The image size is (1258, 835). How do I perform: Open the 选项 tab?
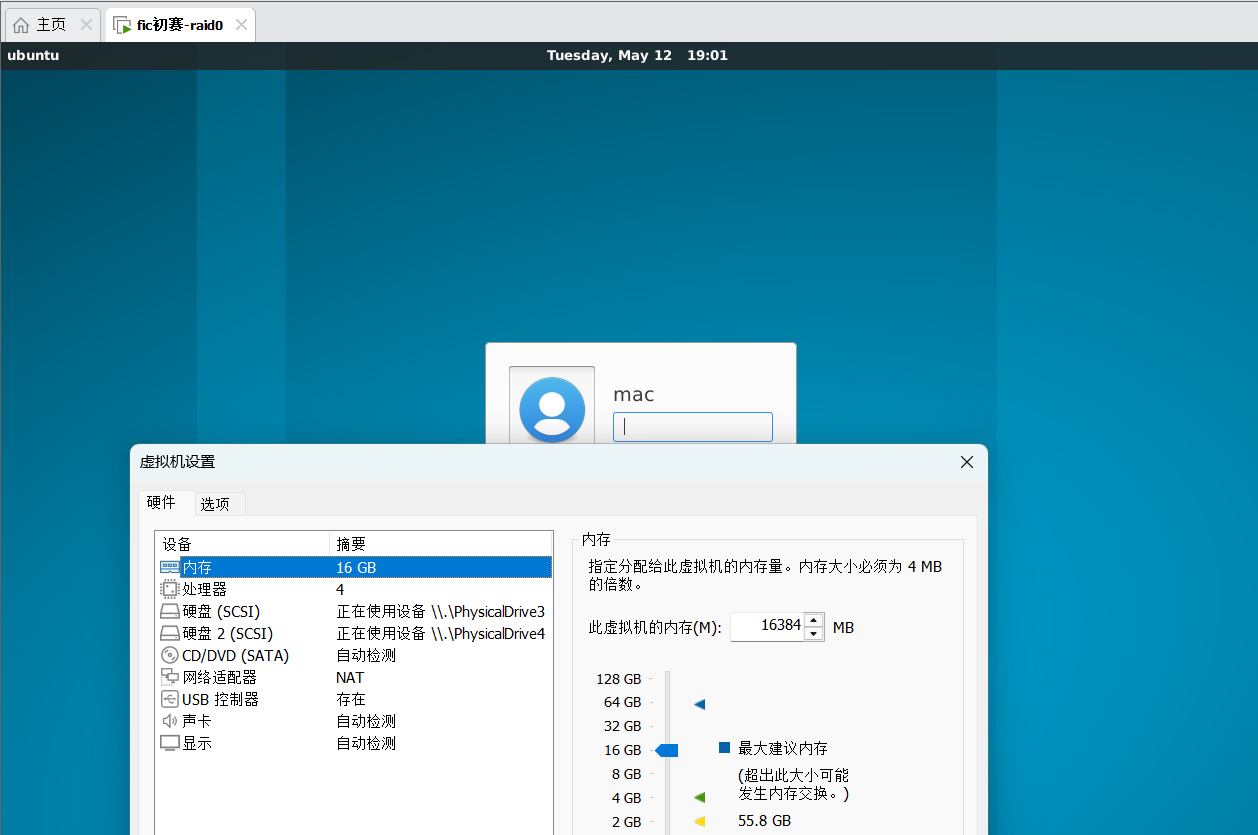(x=215, y=504)
